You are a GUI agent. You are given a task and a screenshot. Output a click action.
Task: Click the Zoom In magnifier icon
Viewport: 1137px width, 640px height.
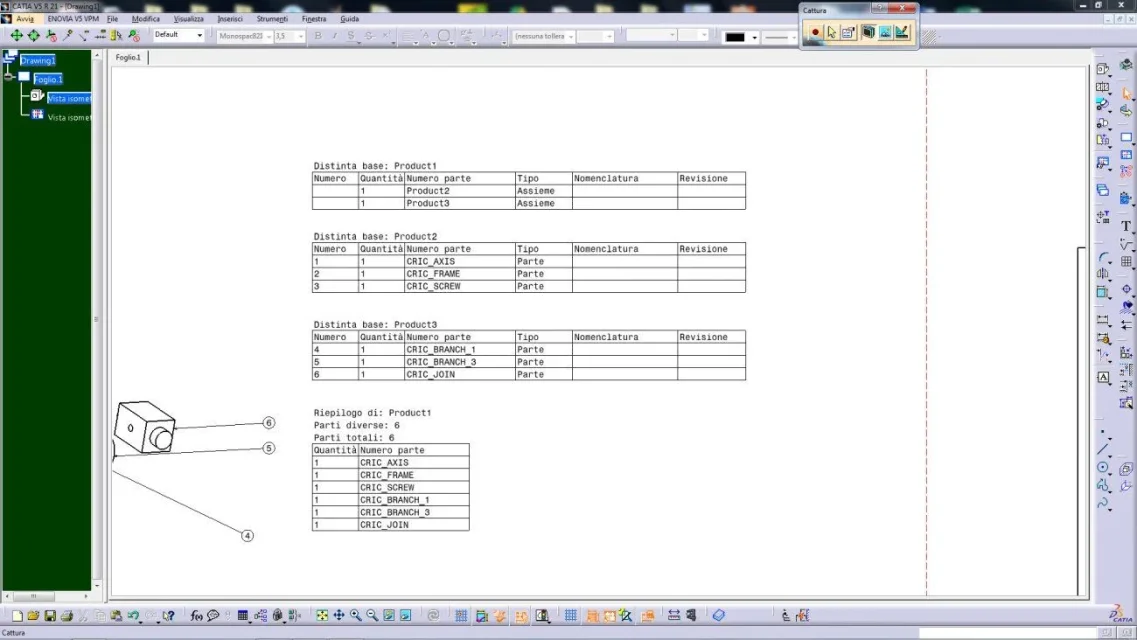click(355, 615)
